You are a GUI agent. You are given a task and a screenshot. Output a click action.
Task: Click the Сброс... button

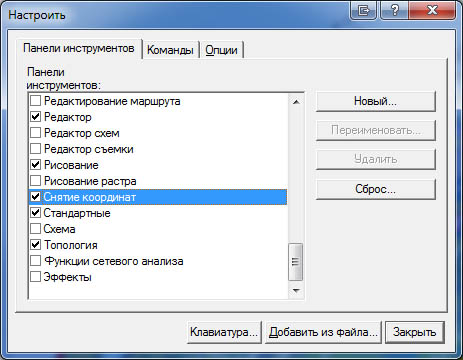[x=375, y=189]
